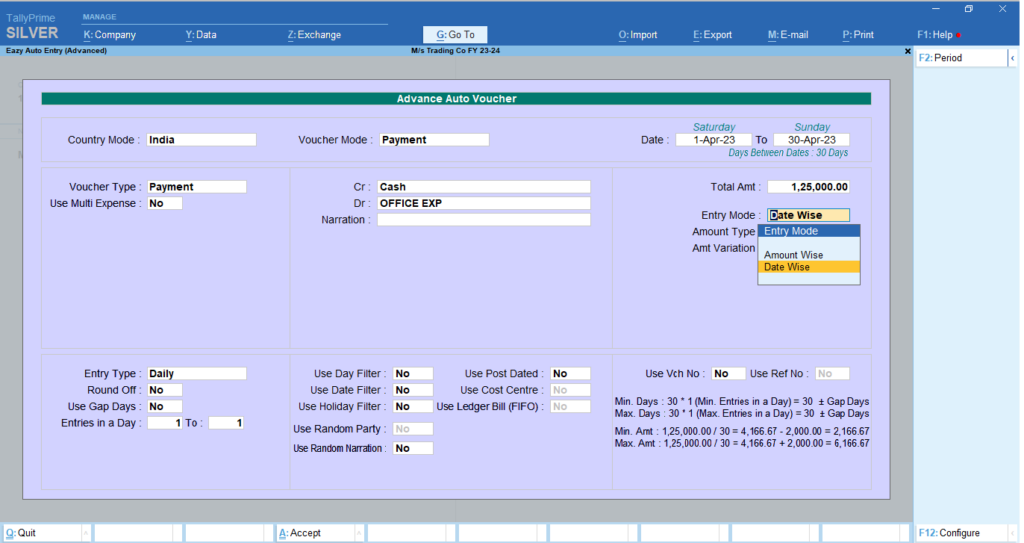Toggle the Use Holiday Filter field
This screenshot has height=543, width=1024.
pos(413,407)
